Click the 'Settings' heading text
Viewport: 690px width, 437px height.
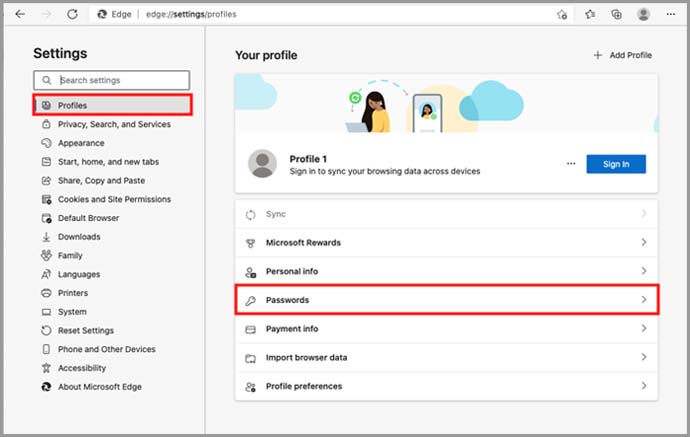[x=60, y=53]
